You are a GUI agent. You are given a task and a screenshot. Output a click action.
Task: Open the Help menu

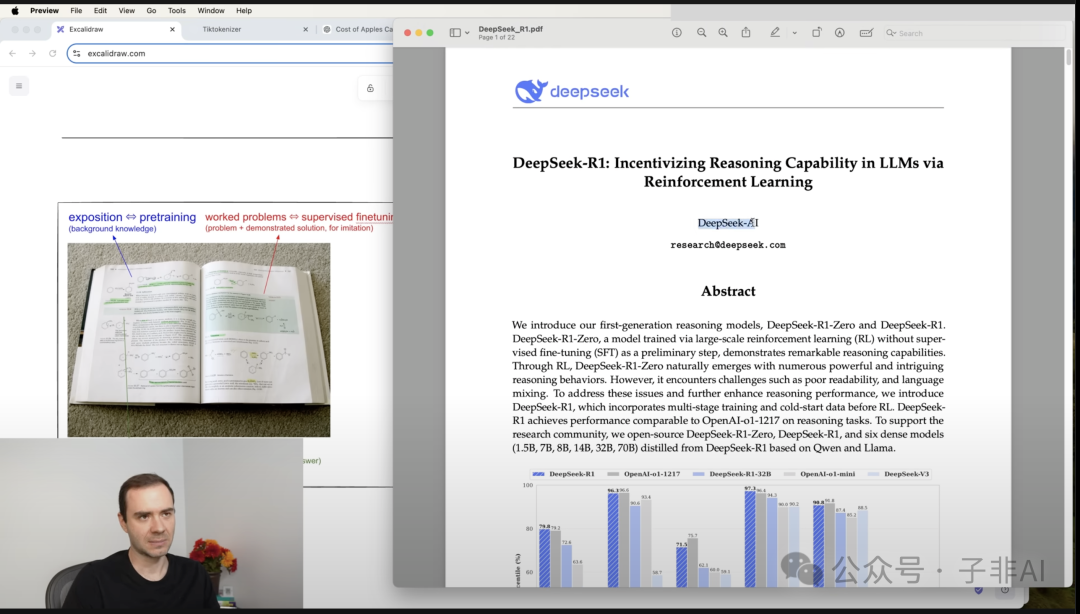tap(244, 10)
